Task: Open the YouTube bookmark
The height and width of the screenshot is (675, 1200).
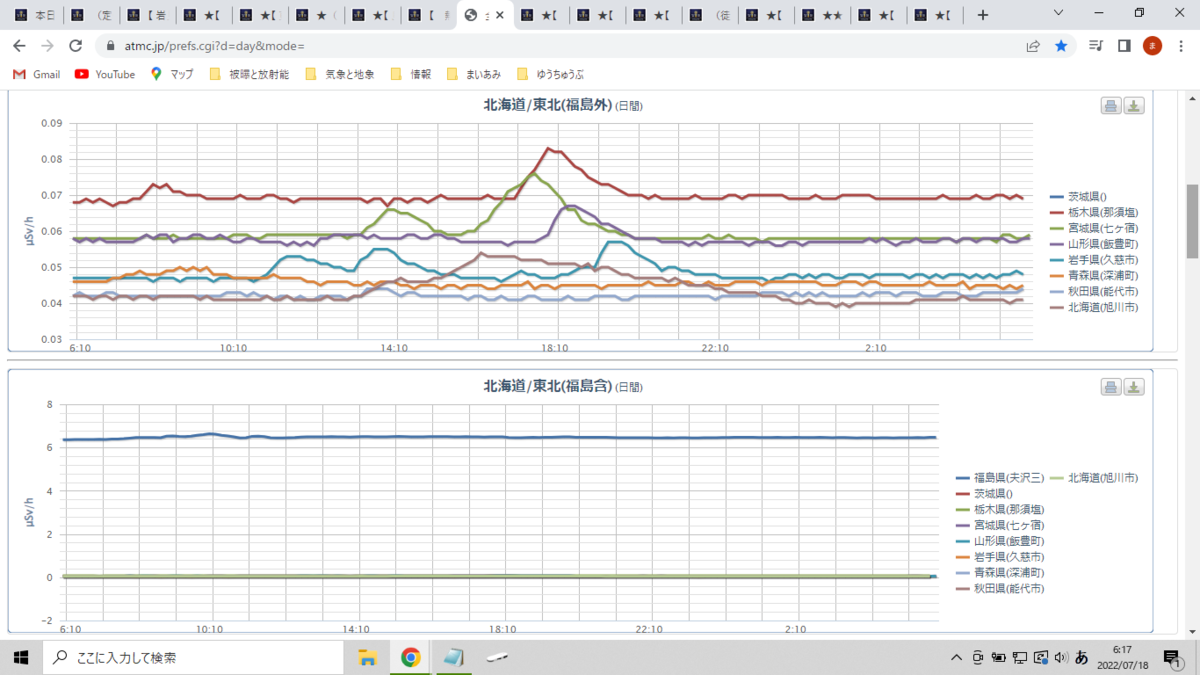Action: coord(105,74)
